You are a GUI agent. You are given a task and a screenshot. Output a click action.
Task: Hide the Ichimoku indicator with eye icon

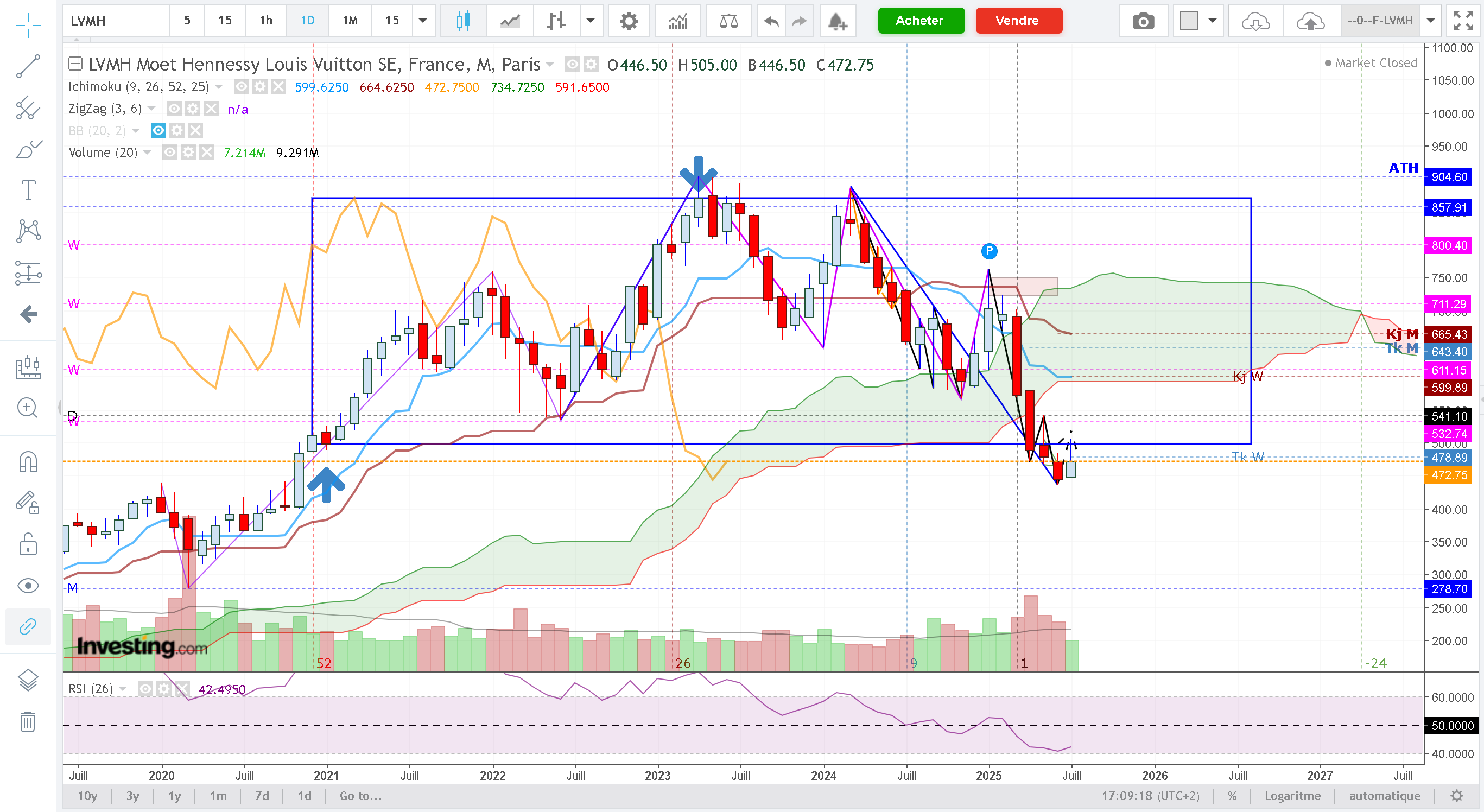point(242,87)
